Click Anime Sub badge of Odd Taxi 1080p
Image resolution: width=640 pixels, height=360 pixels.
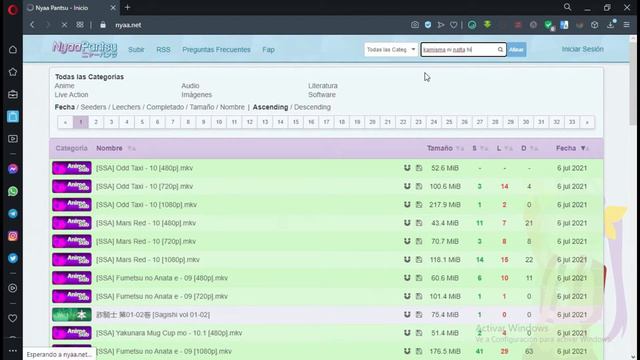pos(71,204)
